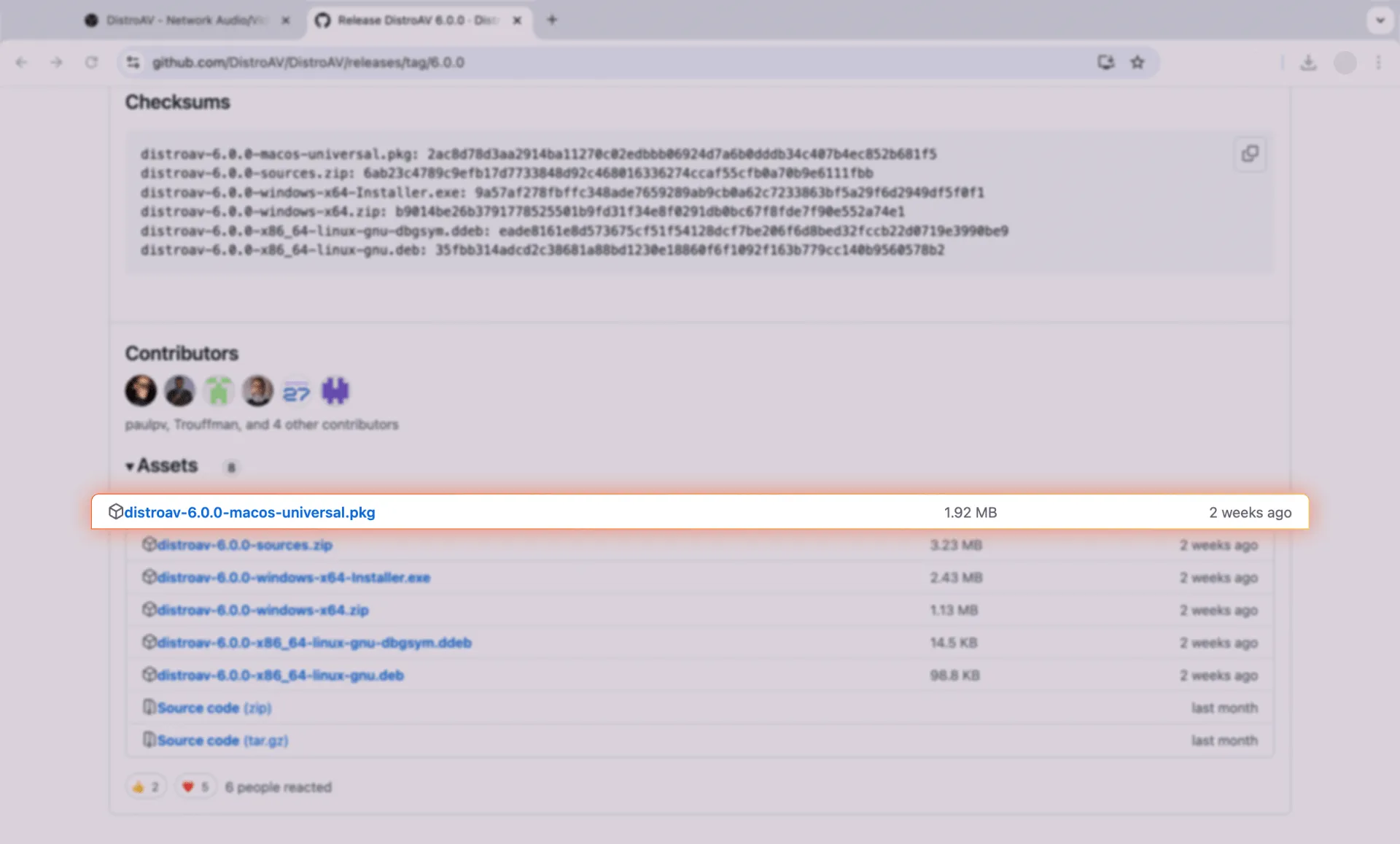Image resolution: width=1400 pixels, height=844 pixels.
Task: Click the heart reaction button
Action: click(195, 787)
